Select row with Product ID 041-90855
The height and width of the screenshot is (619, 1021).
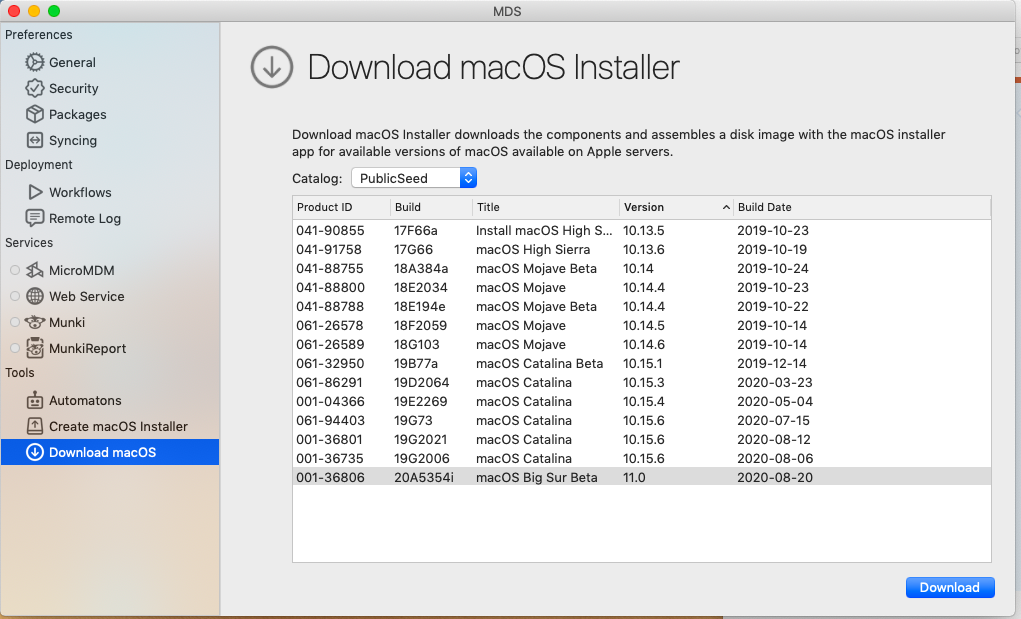642,230
